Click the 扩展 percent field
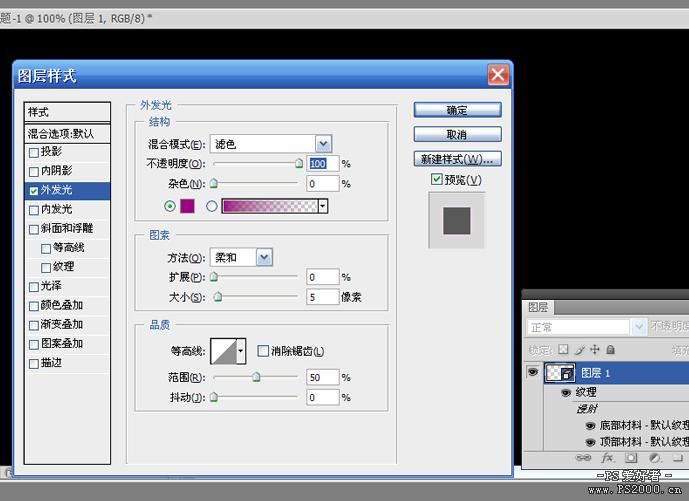The image size is (689, 501). click(x=323, y=277)
